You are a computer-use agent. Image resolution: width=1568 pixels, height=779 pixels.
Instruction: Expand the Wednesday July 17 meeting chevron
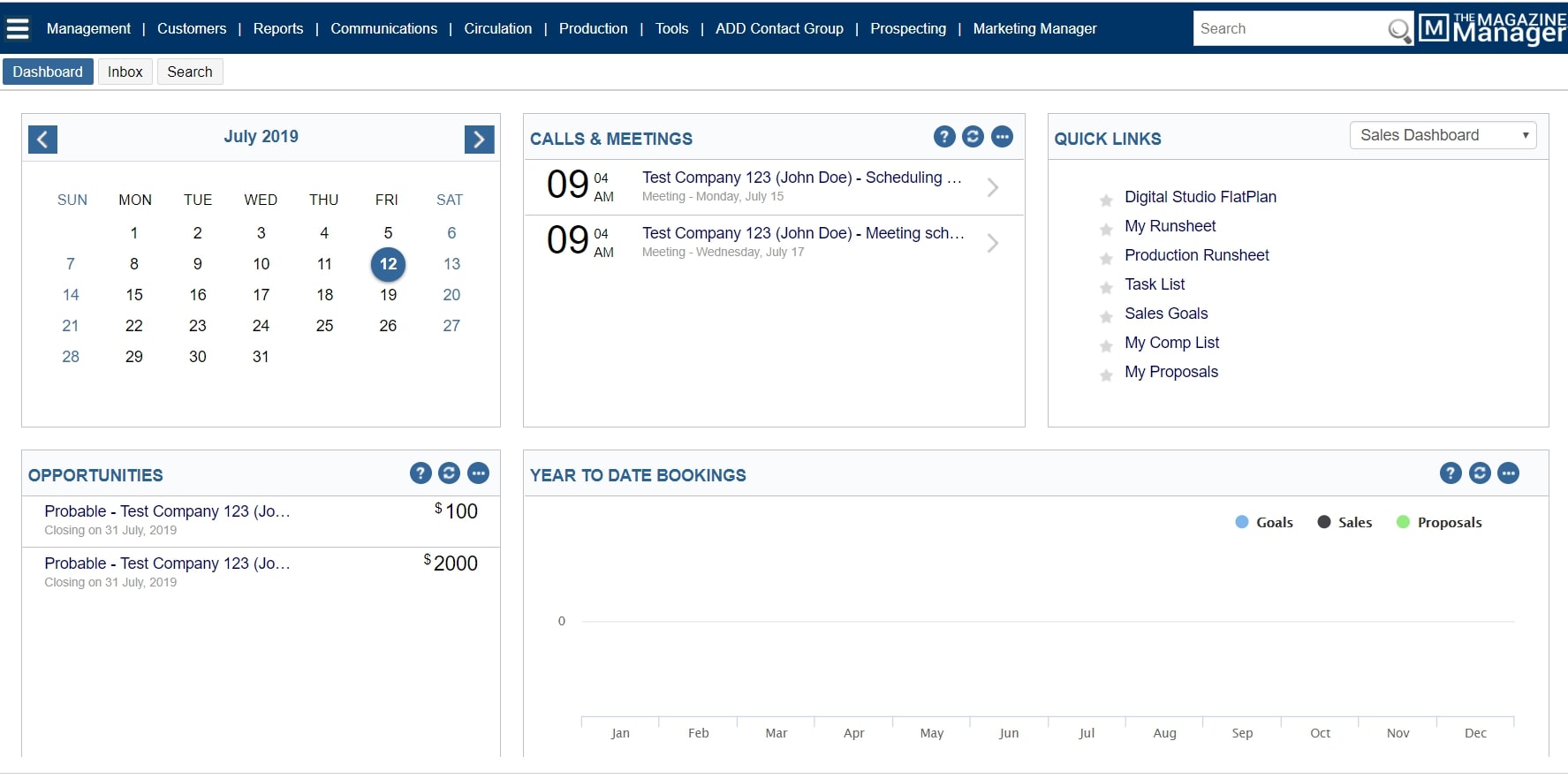click(993, 243)
